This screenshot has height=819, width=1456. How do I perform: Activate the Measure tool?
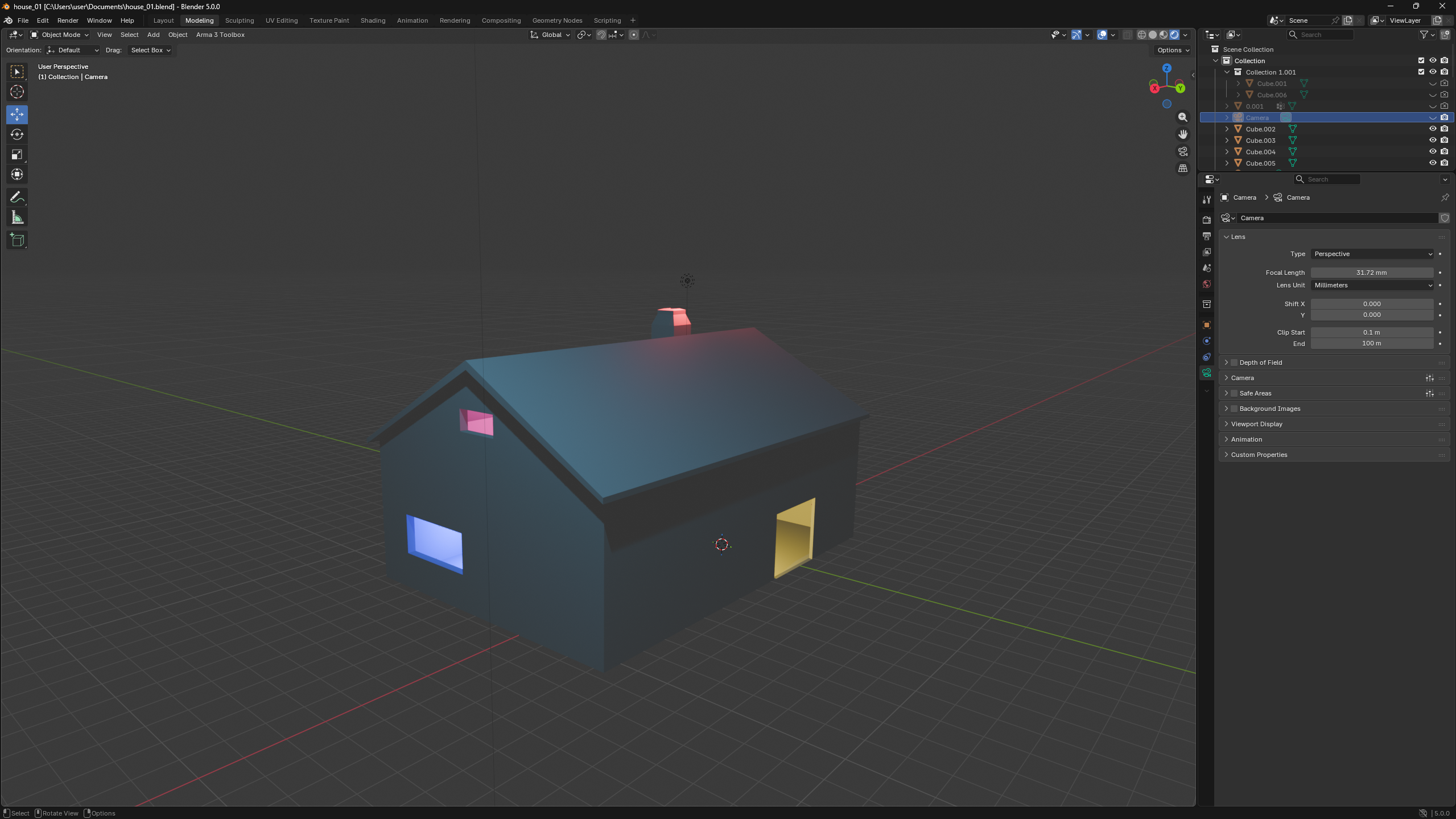point(17,217)
